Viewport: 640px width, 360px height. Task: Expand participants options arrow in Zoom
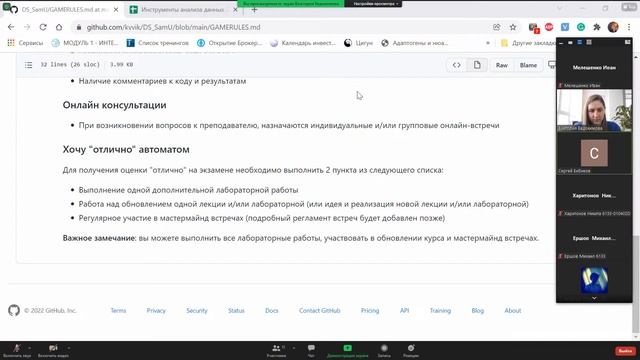[x=293, y=348]
